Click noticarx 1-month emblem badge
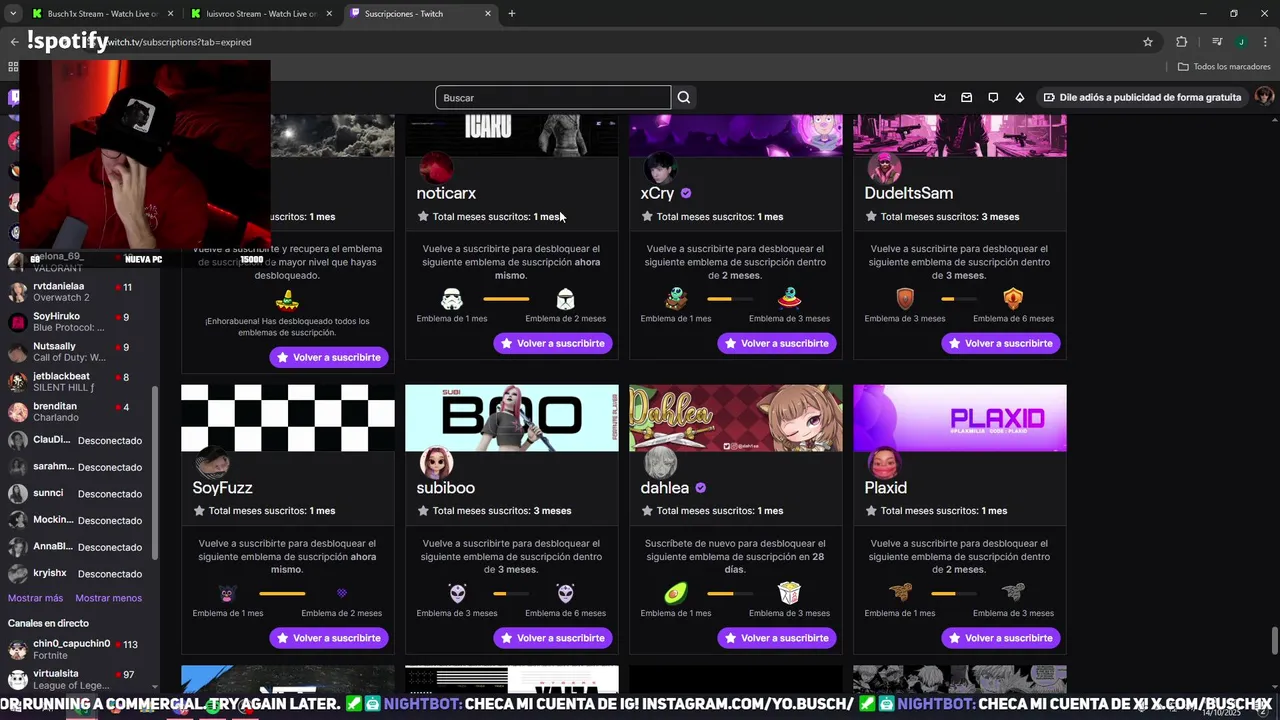This screenshot has width=1280, height=720. click(452, 298)
